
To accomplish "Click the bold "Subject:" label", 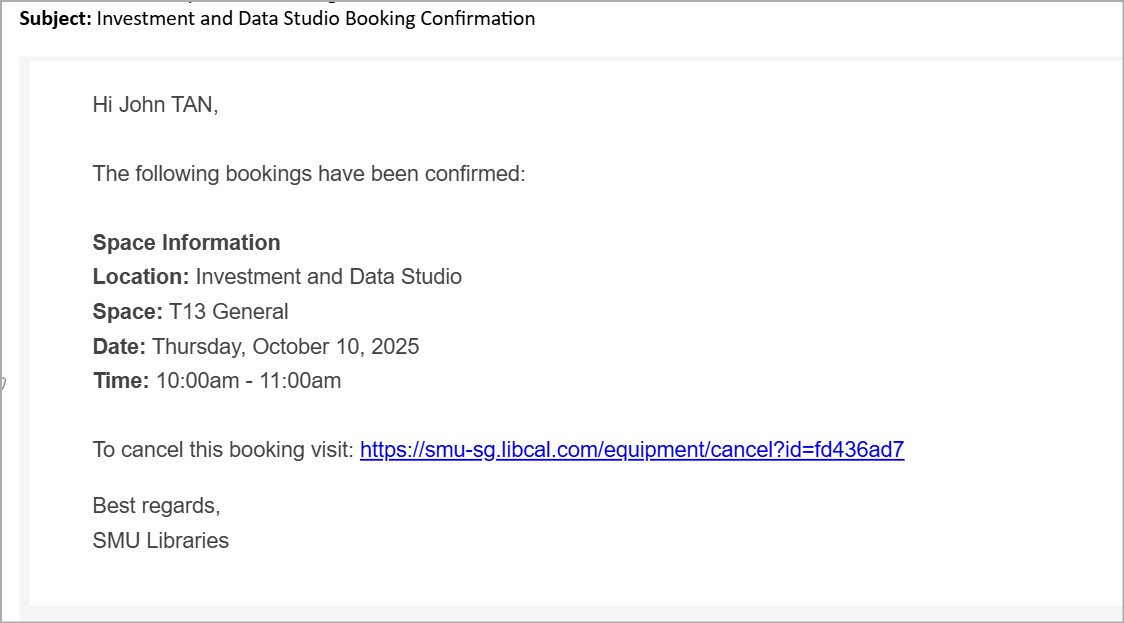I will (56, 19).
